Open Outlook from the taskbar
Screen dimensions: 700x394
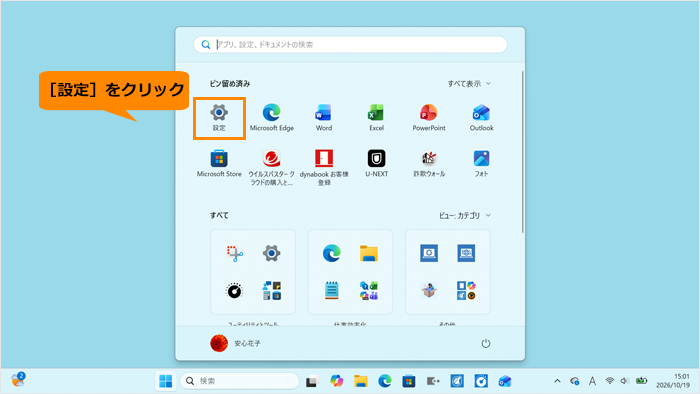coord(505,381)
